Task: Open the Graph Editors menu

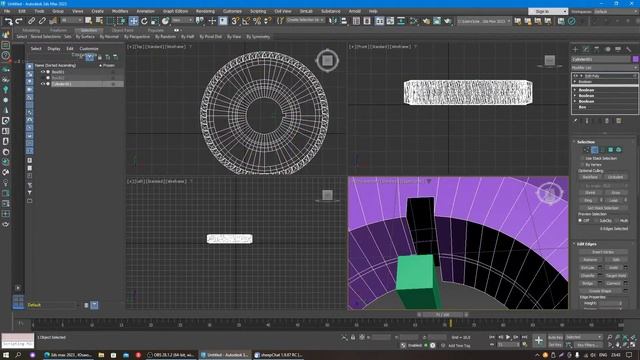Action: click(x=176, y=11)
